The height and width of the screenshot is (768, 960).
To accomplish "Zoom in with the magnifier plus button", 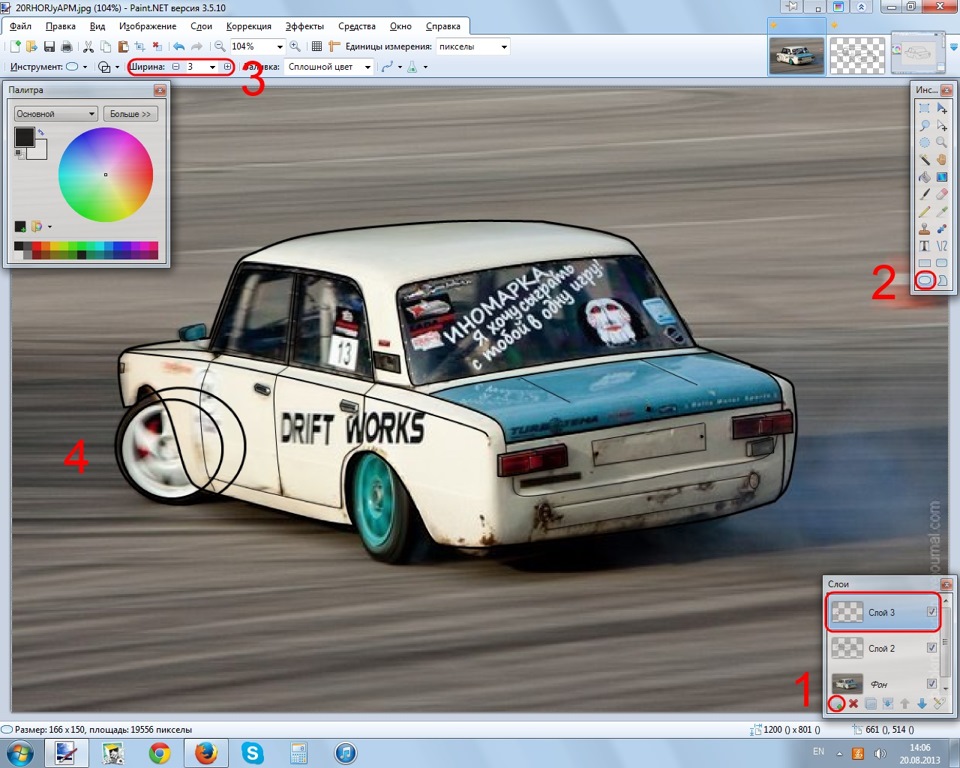I will pyautogui.click(x=295, y=47).
